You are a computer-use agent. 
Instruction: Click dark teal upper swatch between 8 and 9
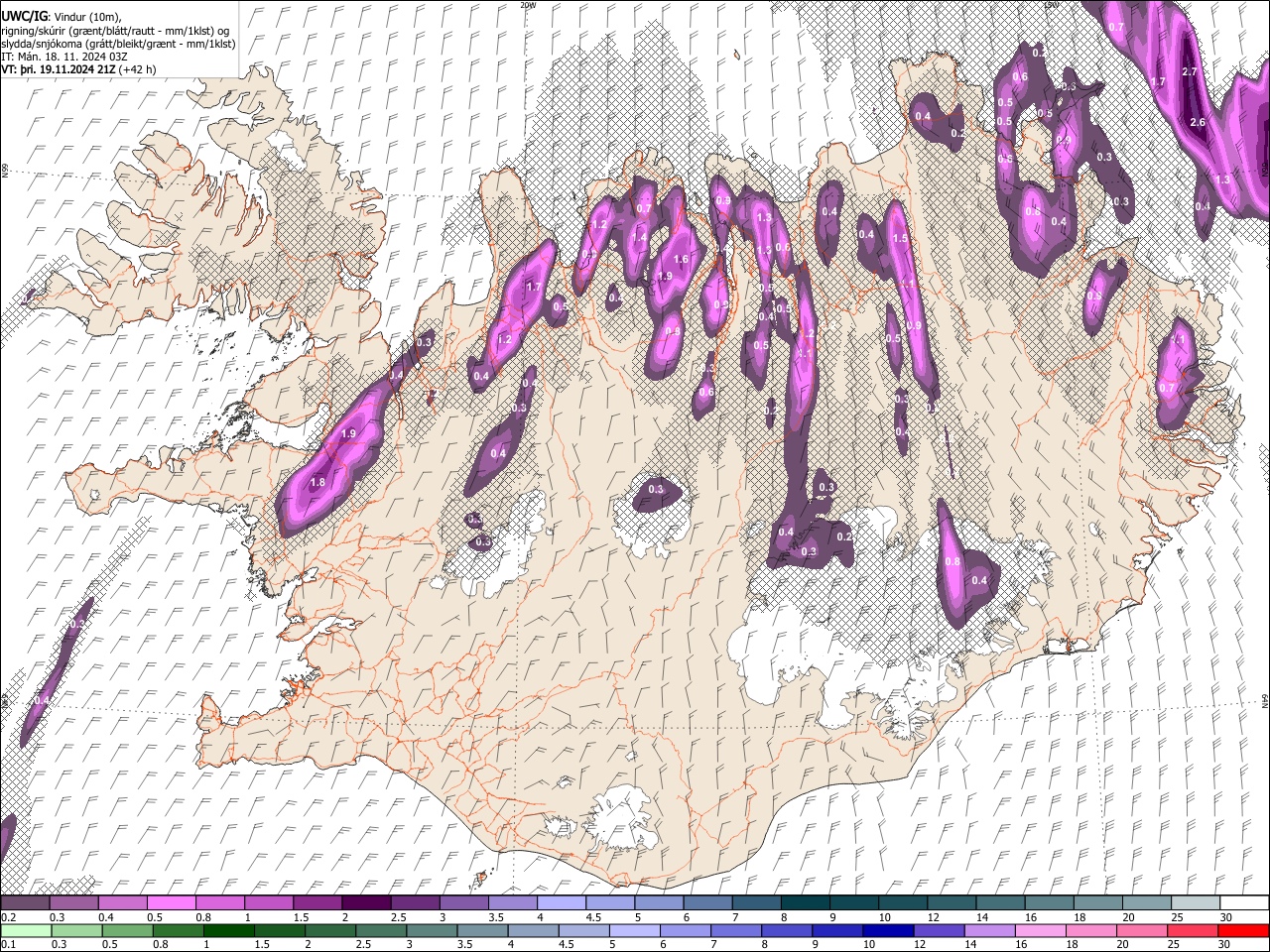805,903
